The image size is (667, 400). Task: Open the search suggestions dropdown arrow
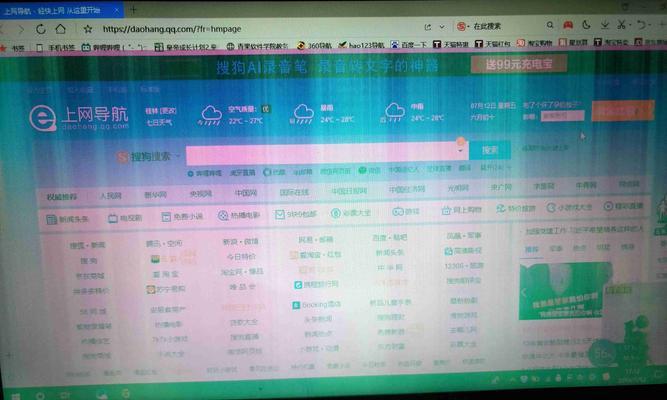click(x=461, y=151)
